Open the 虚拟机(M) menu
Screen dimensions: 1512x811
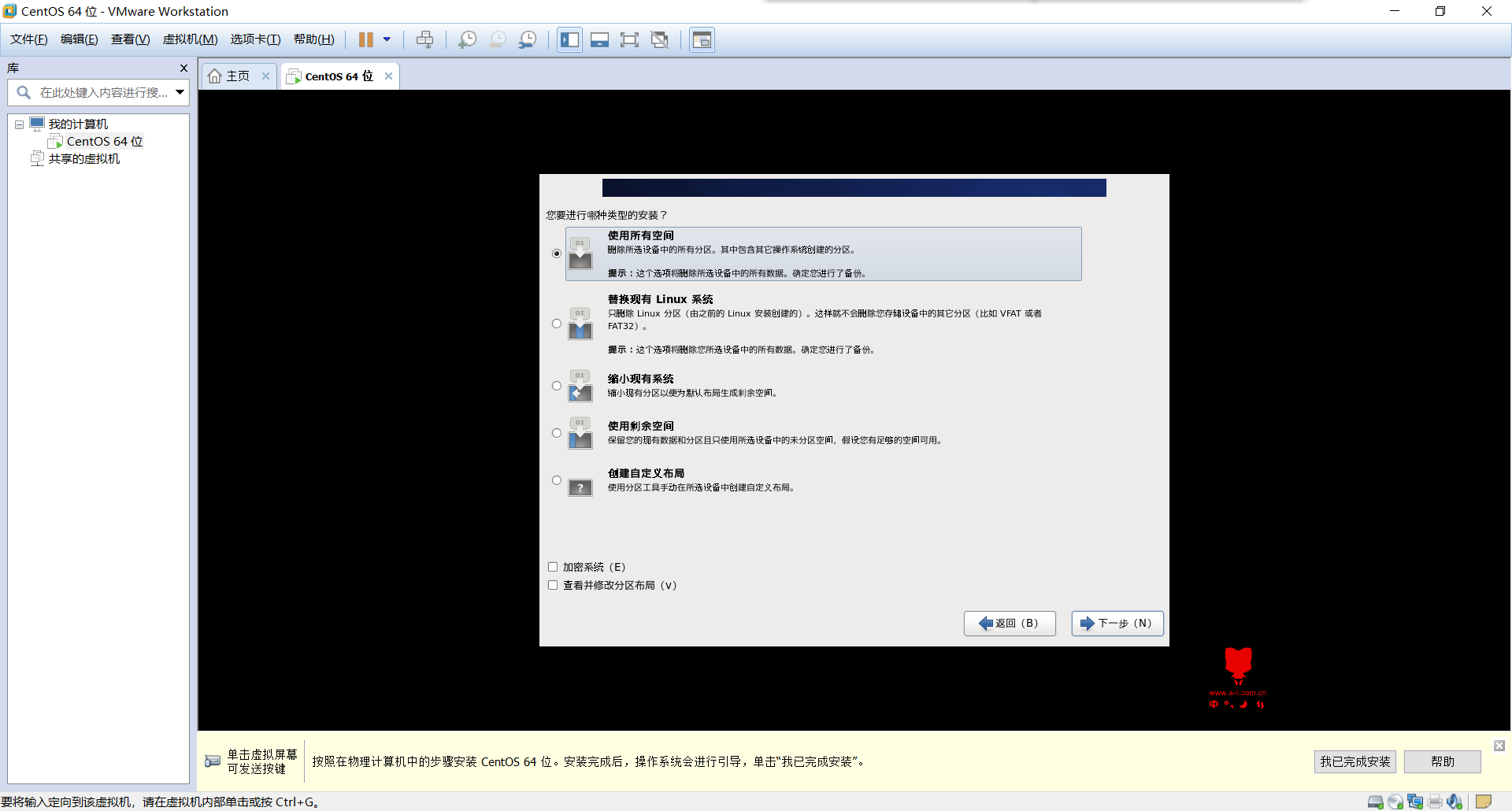click(x=190, y=39)
